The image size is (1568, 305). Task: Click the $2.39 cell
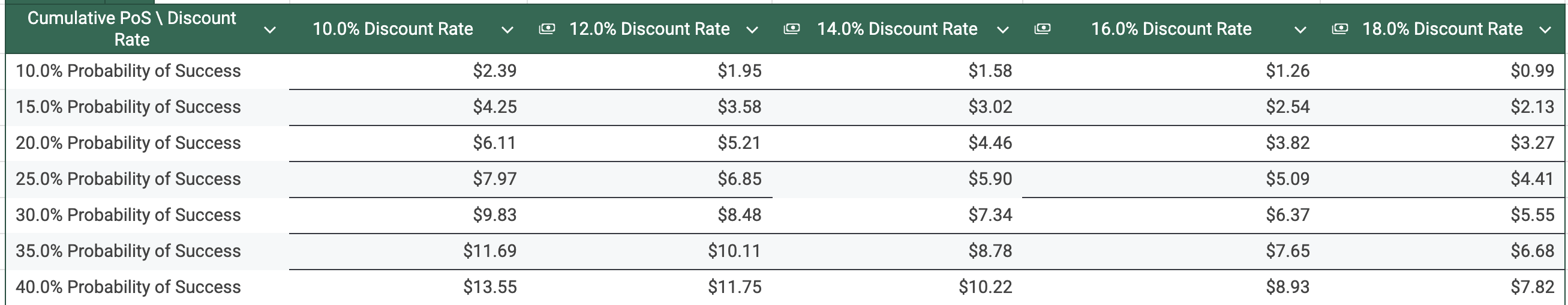408,71
